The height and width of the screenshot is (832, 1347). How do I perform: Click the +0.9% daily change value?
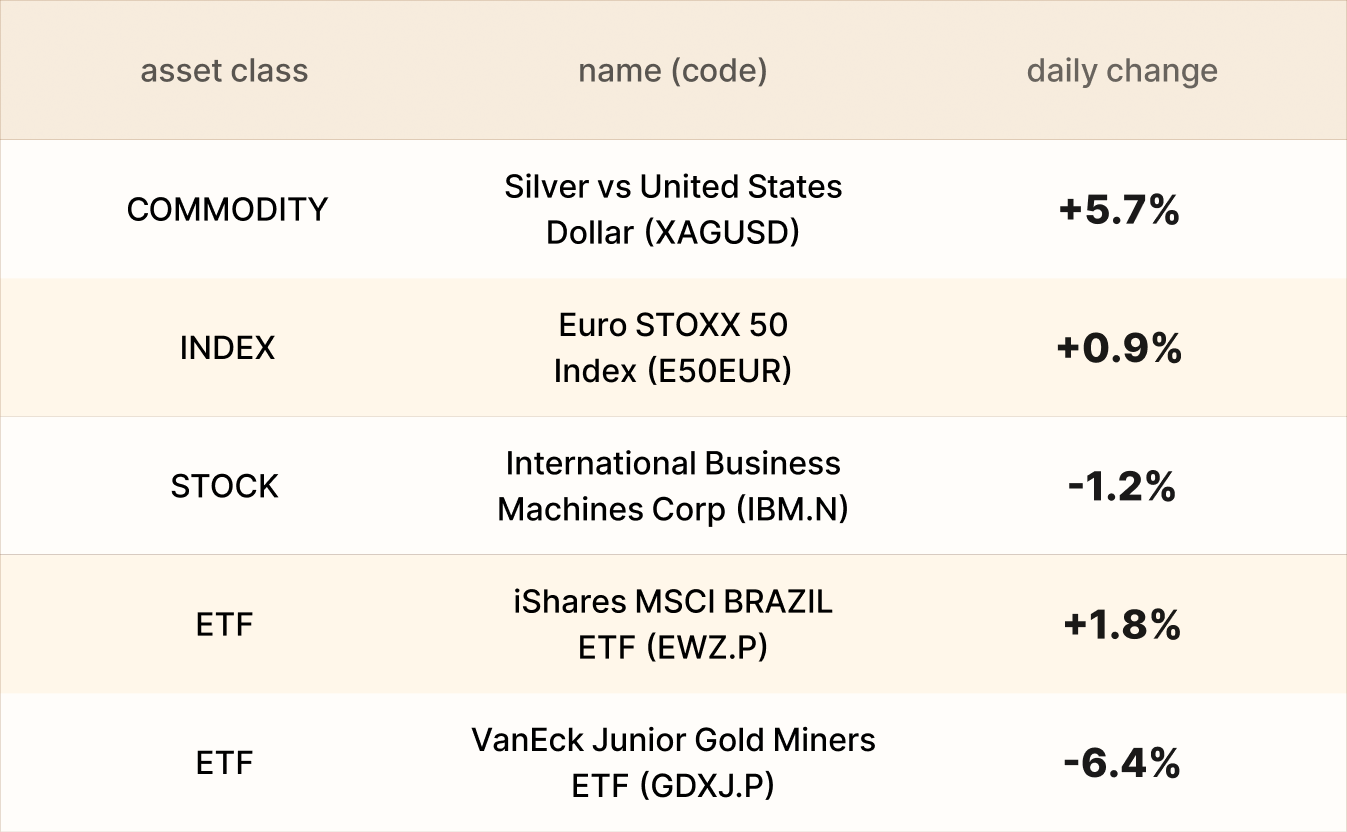pos(1120,348)
